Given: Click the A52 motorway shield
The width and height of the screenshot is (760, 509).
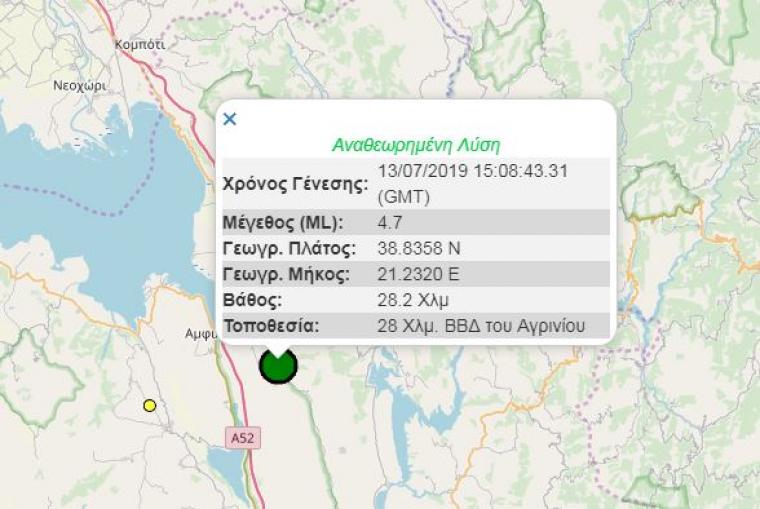Looking at the screenshot, I should click(x=243, y=438).
